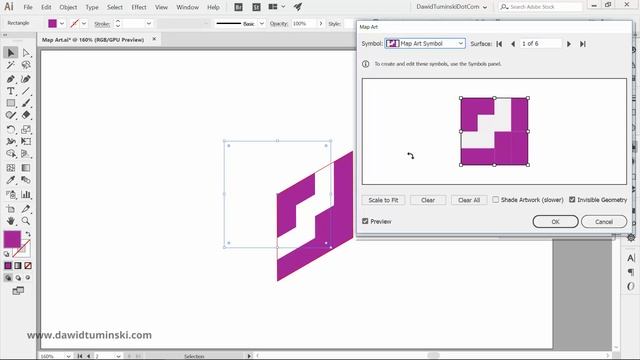Select the Rotate tool

click(11, 129)
